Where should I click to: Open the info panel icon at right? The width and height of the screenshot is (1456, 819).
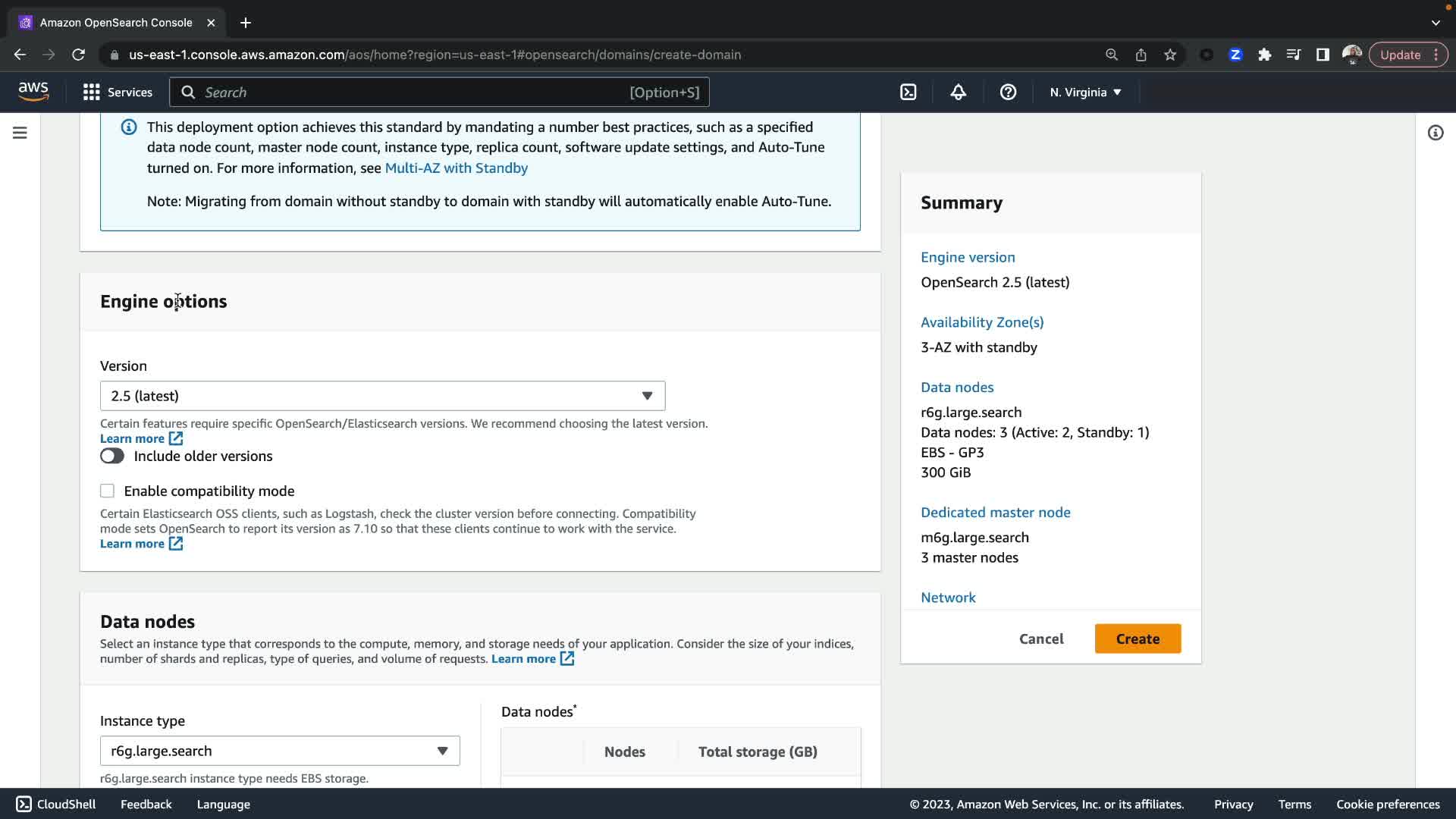click(1436, 133)
